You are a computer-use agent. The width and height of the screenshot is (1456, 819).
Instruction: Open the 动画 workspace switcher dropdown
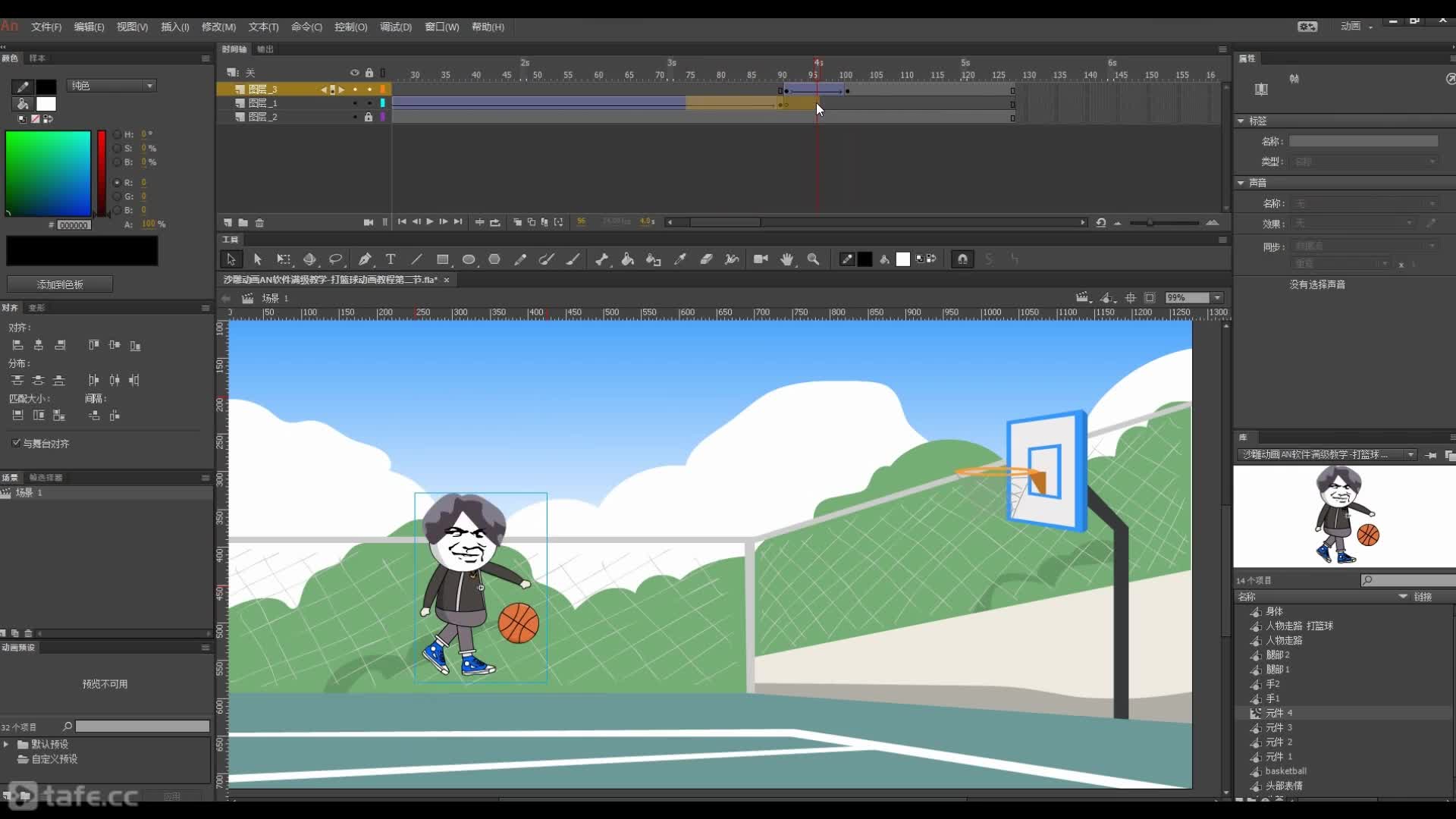1356,27
